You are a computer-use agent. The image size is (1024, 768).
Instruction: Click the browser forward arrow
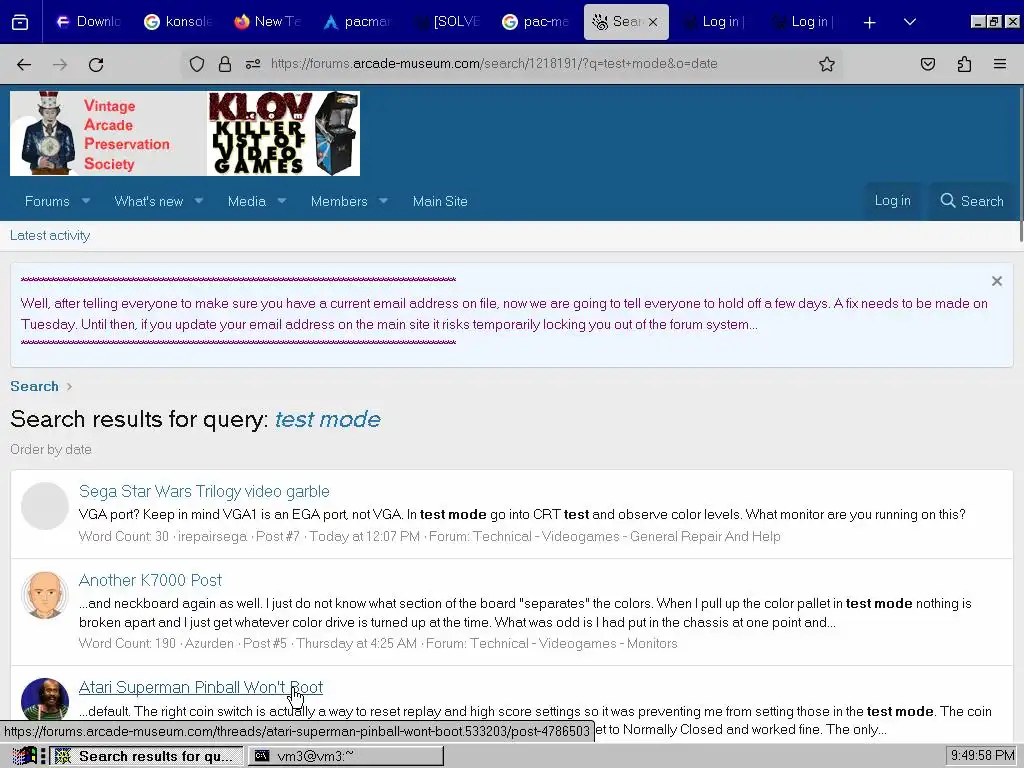(60, 64)
